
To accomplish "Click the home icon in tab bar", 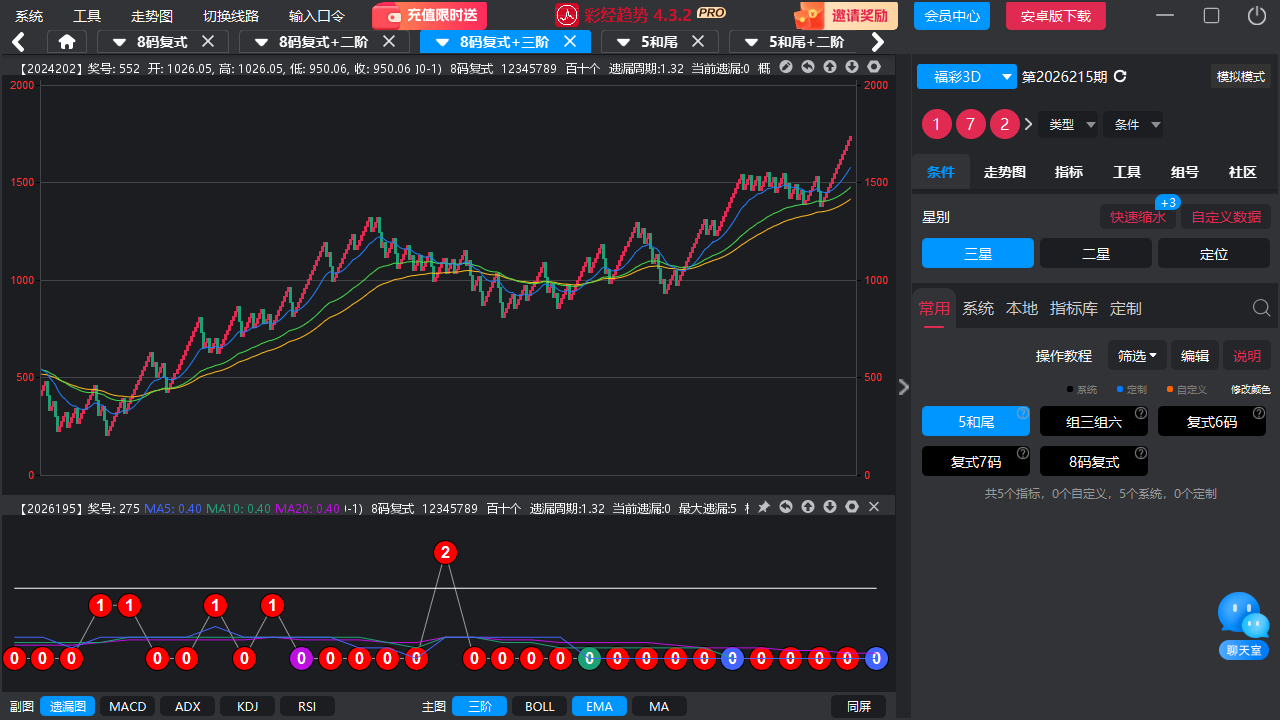I will pyautogui.click(x=67, y=42).
